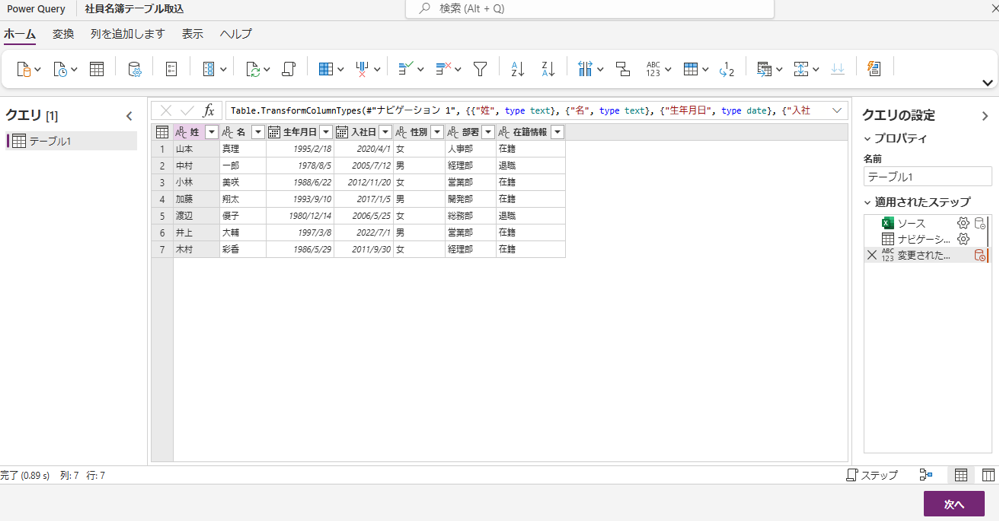The height and width of the screenshot is (521, 999).
Task: Open settings gear for ナビゲーション step
Action: click(x=963, y=239)
